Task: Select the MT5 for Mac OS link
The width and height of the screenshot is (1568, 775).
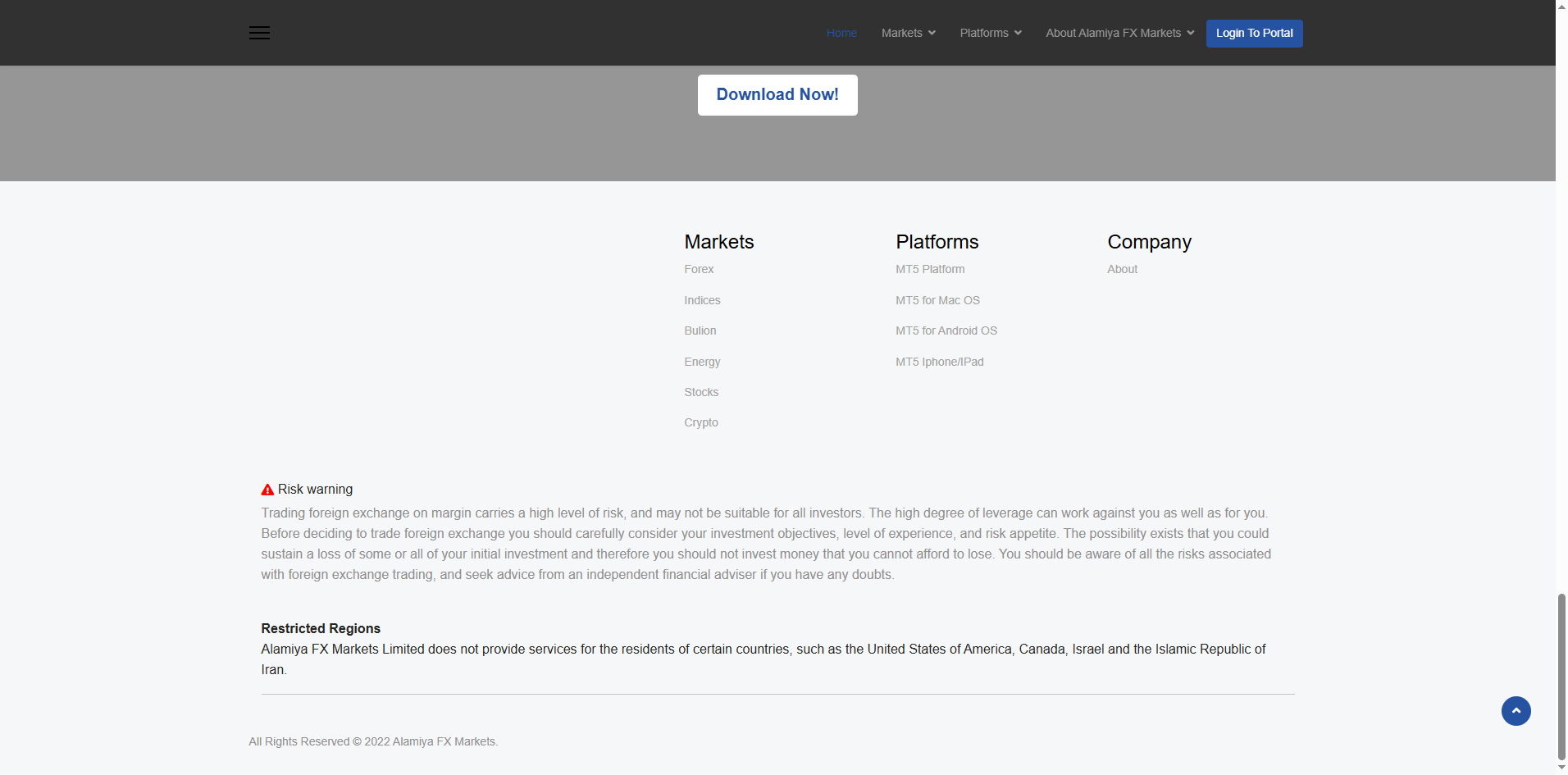Action: point(937,300)
